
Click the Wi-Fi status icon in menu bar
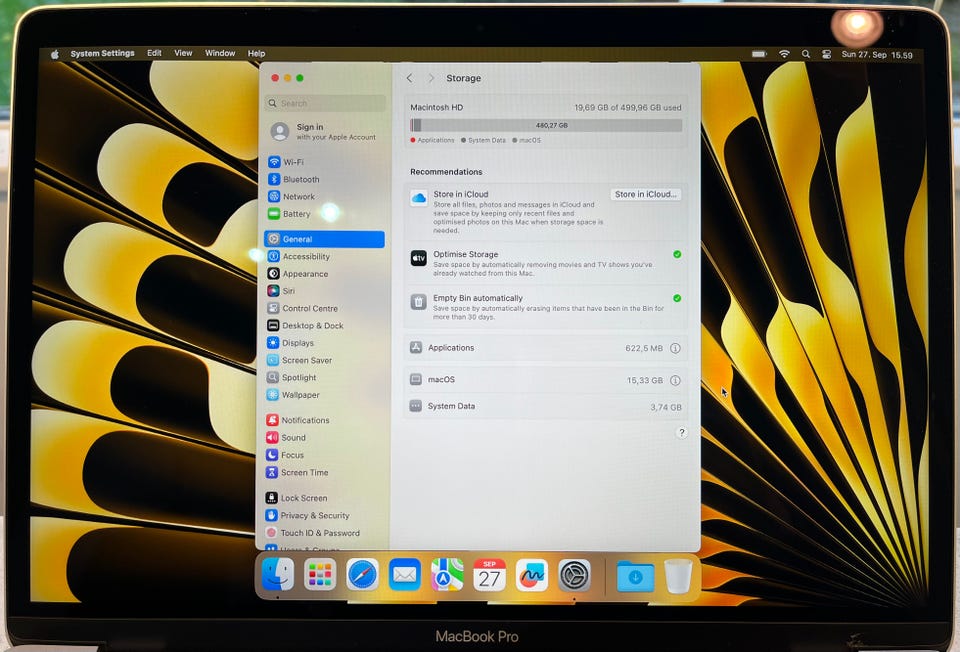click(x=784, y=54)
